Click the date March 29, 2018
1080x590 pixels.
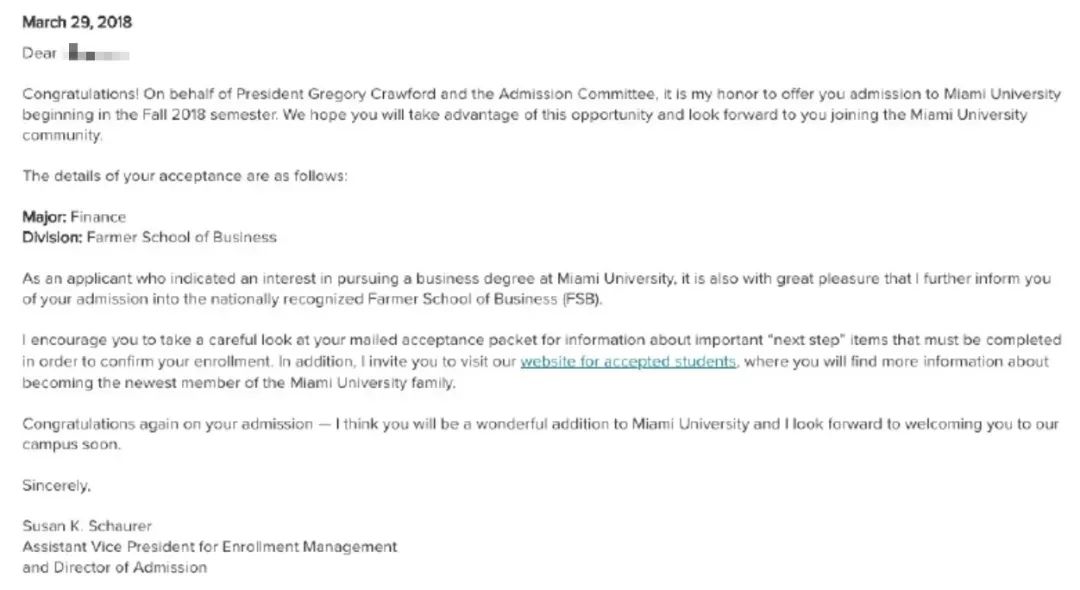coord(77,22)
